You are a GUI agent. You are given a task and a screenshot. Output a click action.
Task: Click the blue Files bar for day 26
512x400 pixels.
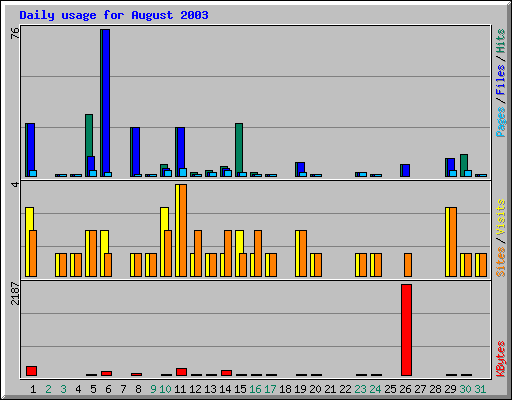[406, 170]
